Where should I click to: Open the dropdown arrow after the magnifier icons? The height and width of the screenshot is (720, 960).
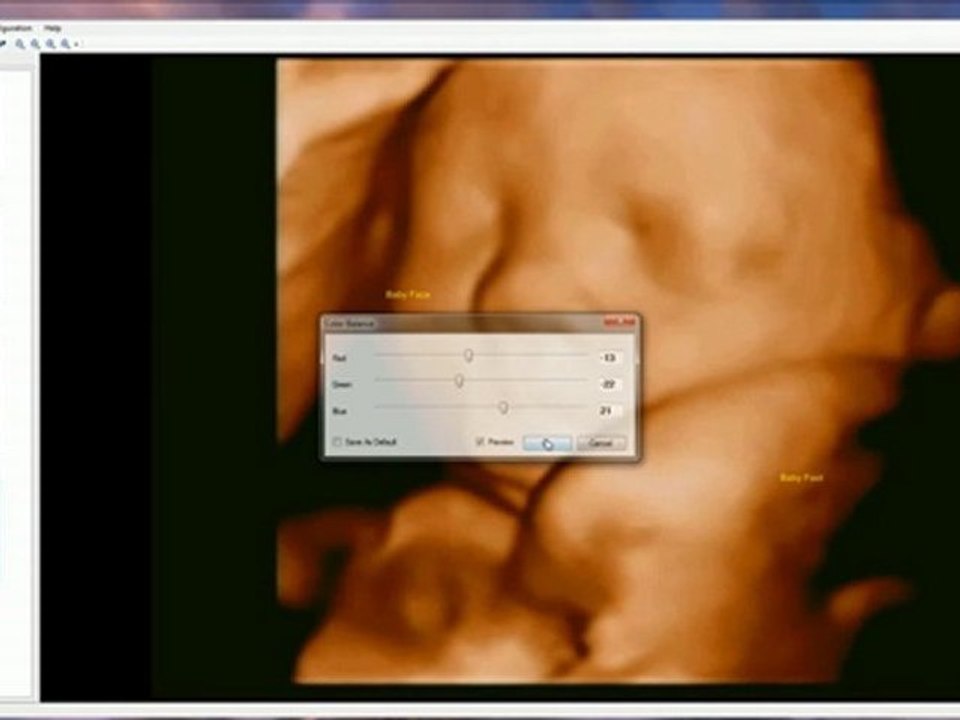(76, 45)
